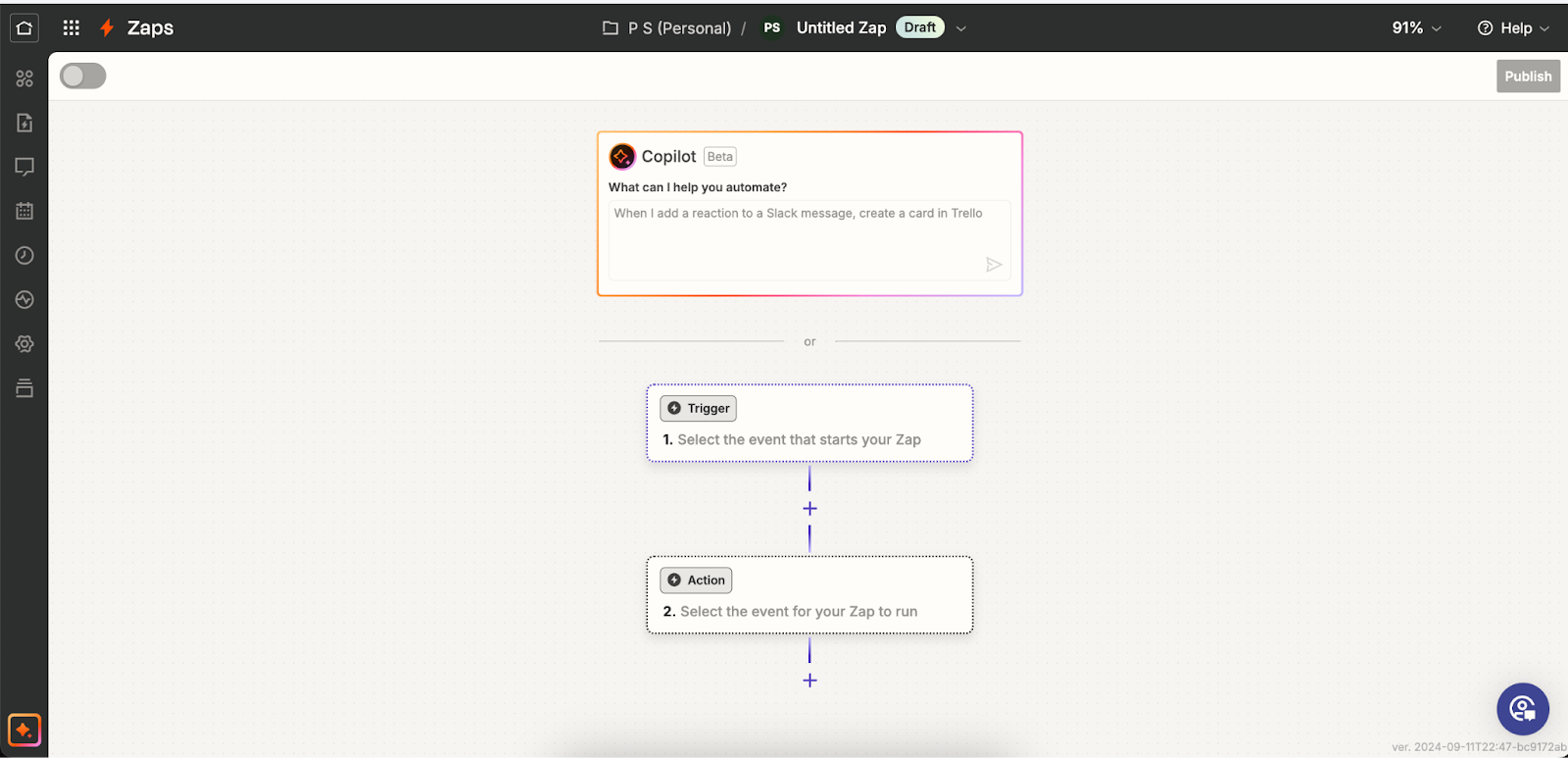Click the Copilot logo in the card
This screenshot has height=758, width=1568.
622,156
